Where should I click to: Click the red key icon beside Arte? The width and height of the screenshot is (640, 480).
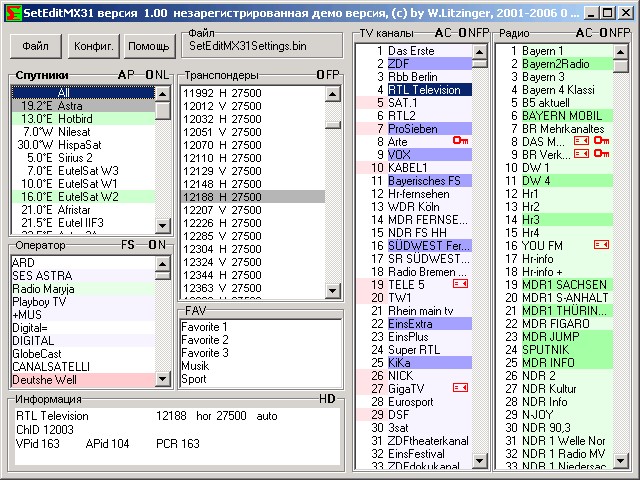coord(460,141)
